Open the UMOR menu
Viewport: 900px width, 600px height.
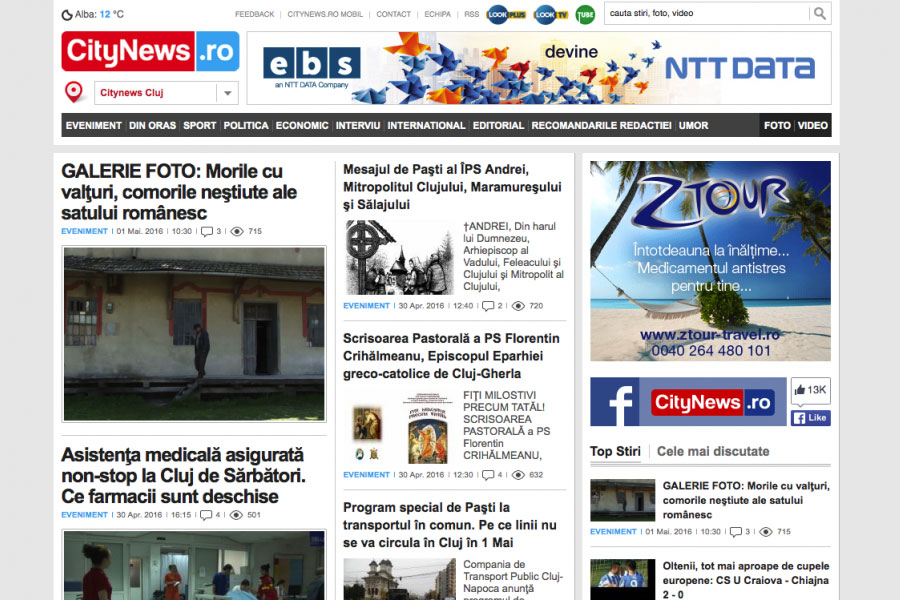coord(693,125)
